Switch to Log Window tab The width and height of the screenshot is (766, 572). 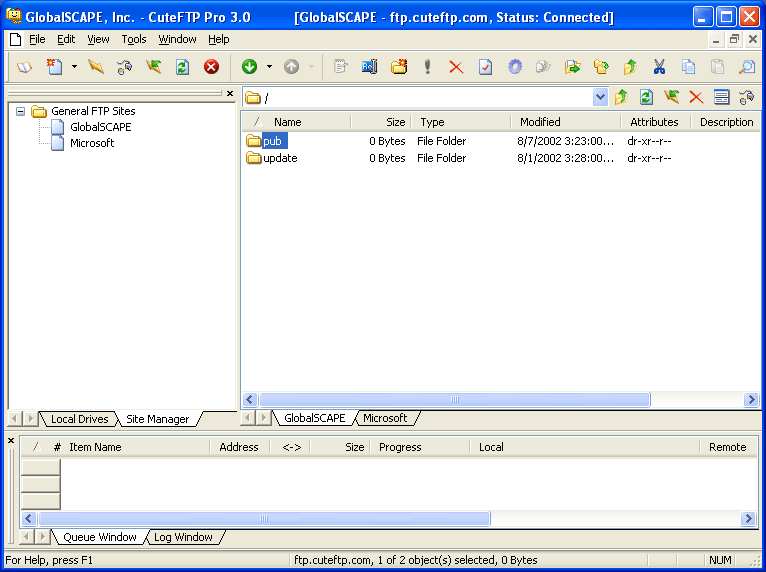click(183, 537)
